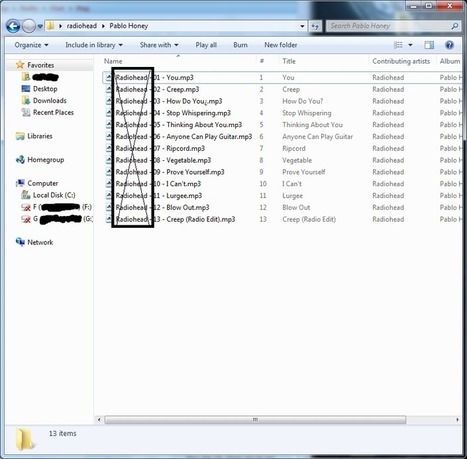Open the Include in library dropdown
Image resolution: width=467 pixels, height=459 pixels.
click(x=94, y=45)
